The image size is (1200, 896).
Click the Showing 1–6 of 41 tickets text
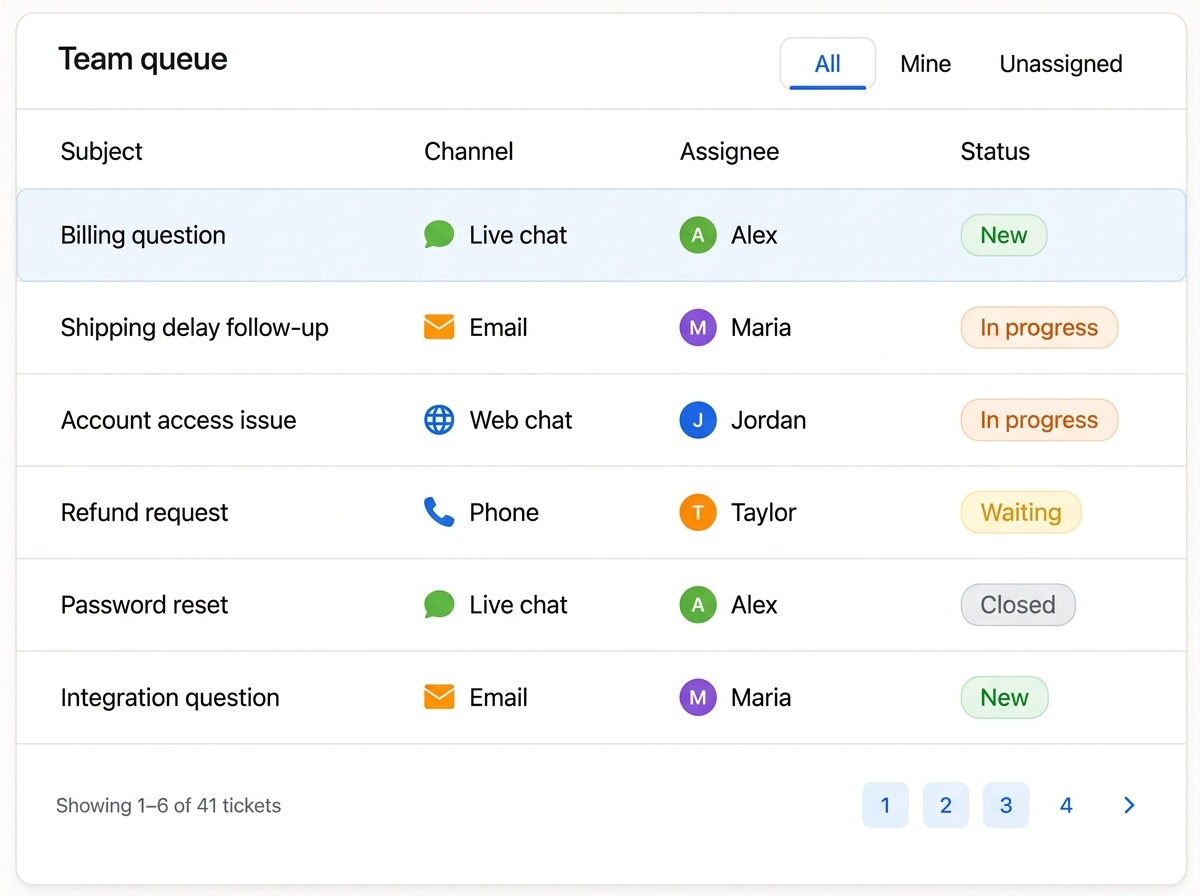point(168,805)
